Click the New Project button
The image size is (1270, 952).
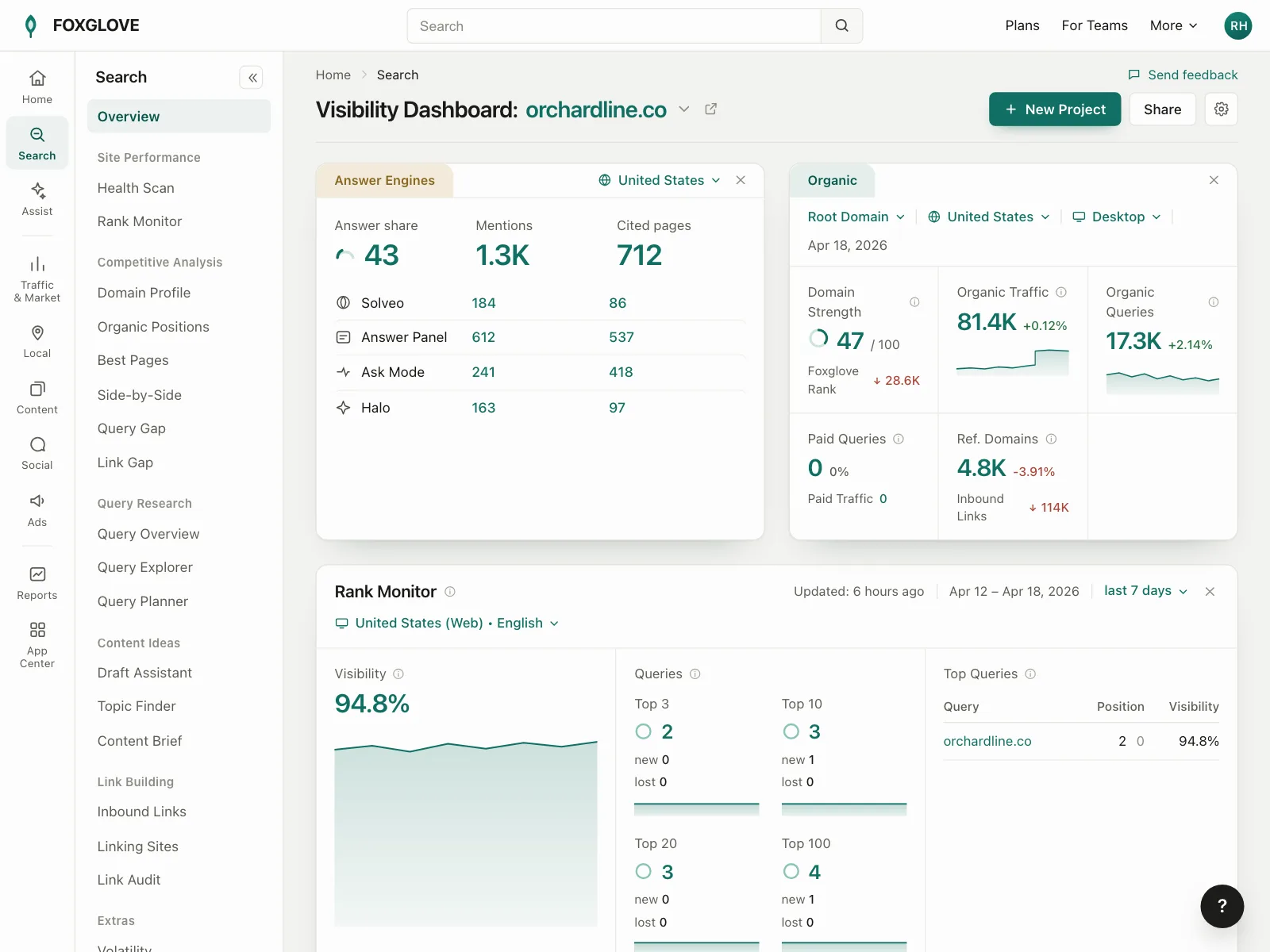coord(1055,109)
